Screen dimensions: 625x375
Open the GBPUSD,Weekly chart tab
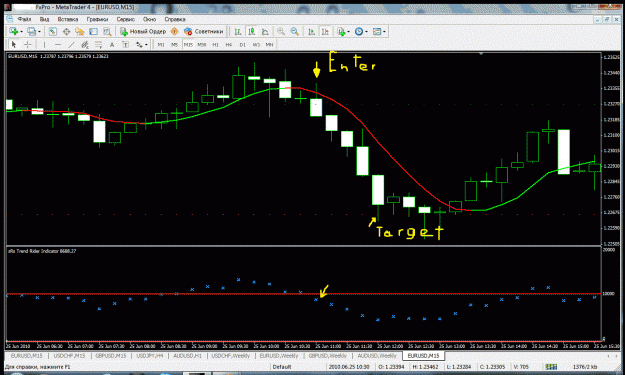[x=328, y=355]
